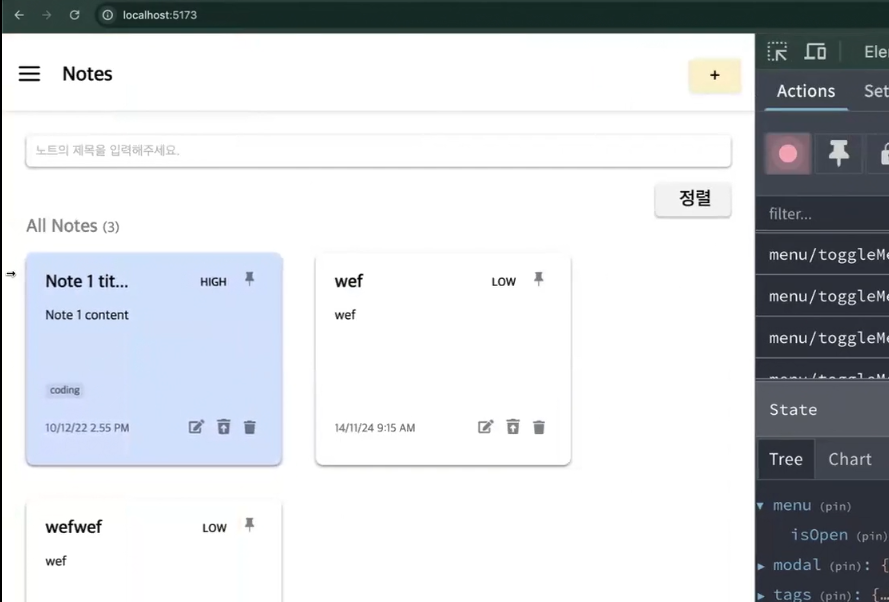Image resolution: width=889 pixels, height=602 pixels.
Task: Activate DevTools element inspector icon
Action: [x=777, y=52]
